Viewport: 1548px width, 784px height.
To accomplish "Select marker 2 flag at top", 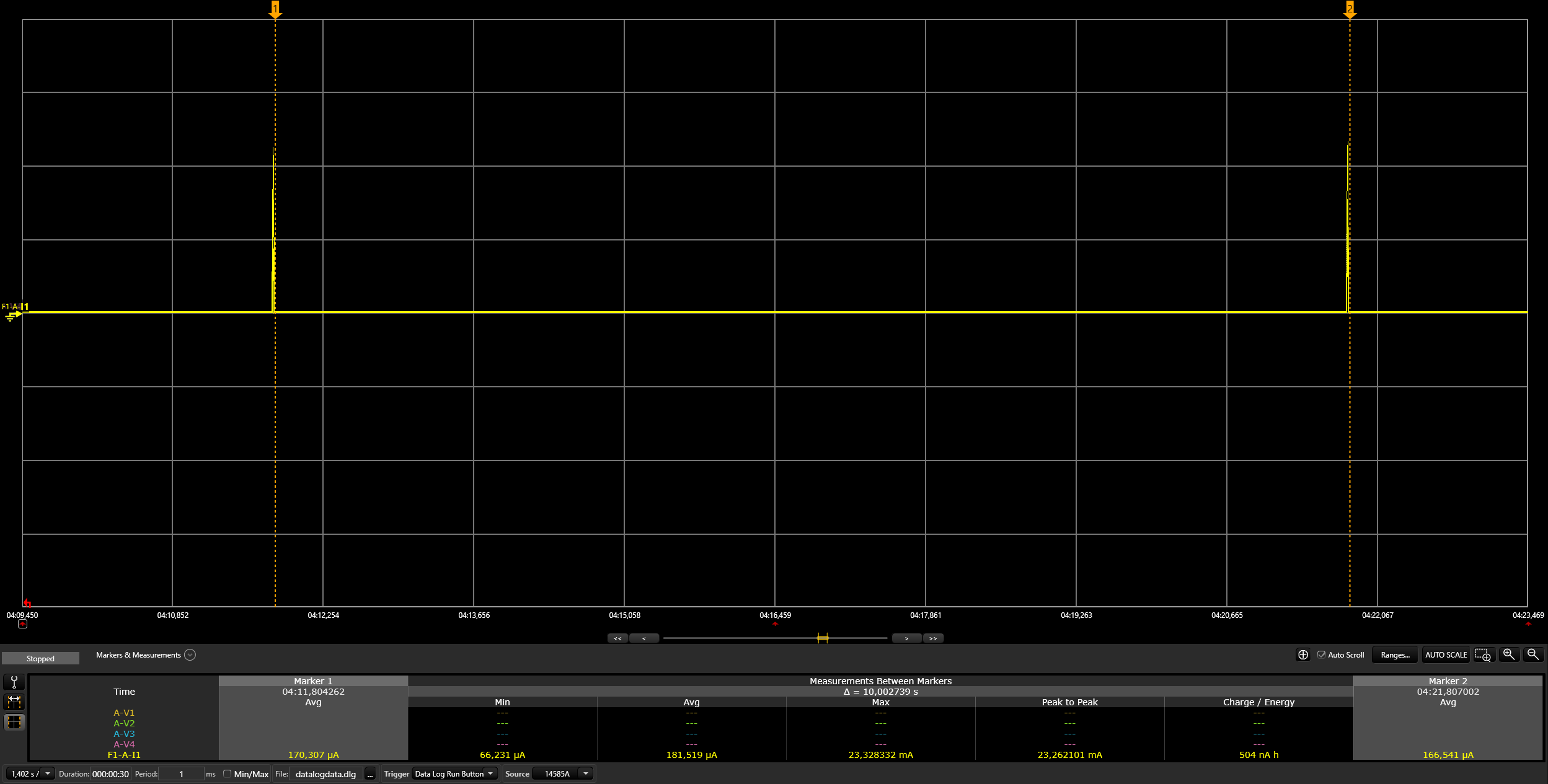I will point(1350,9).
